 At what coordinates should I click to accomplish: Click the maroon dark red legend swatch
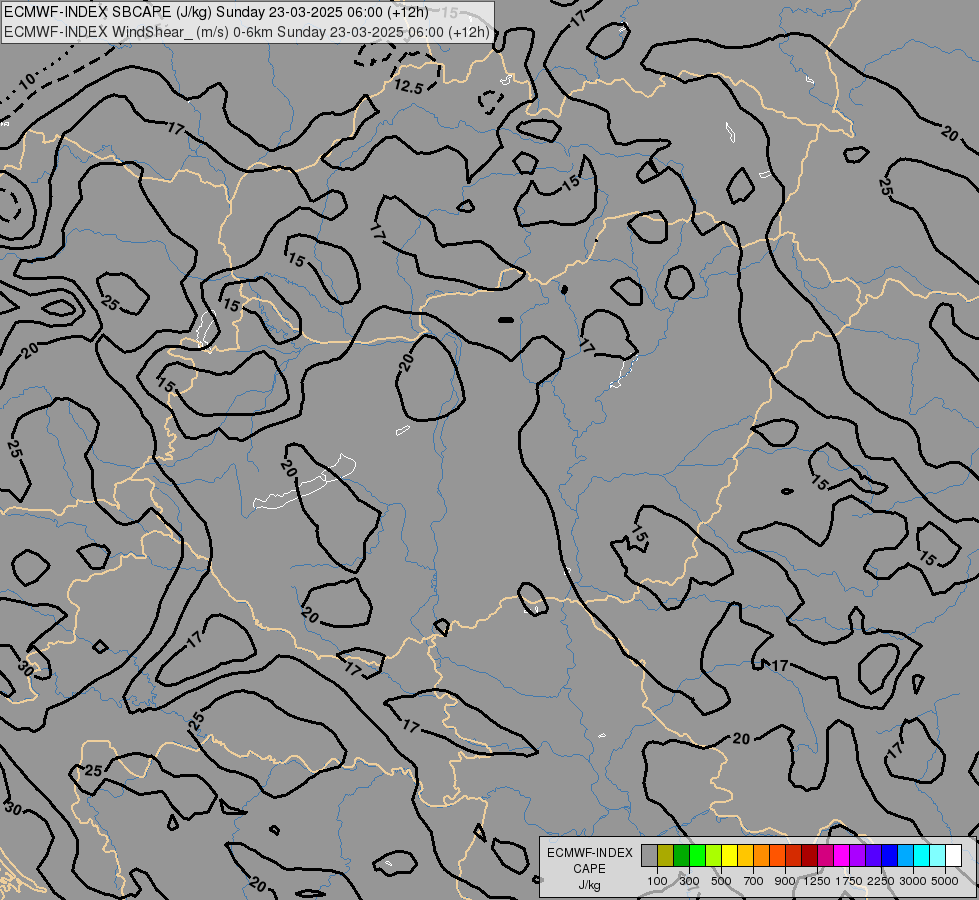tap(809, 856)
